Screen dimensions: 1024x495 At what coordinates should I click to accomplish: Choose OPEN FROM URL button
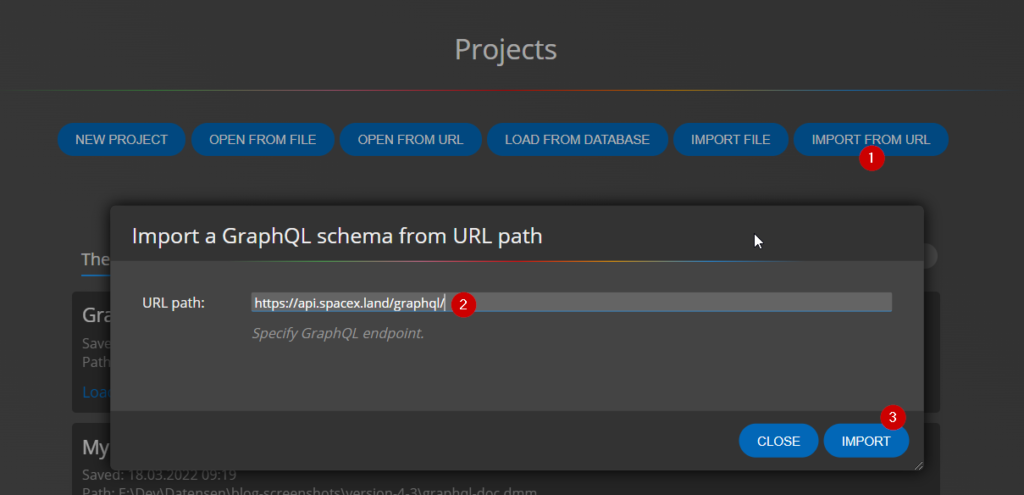coord(410,140)
